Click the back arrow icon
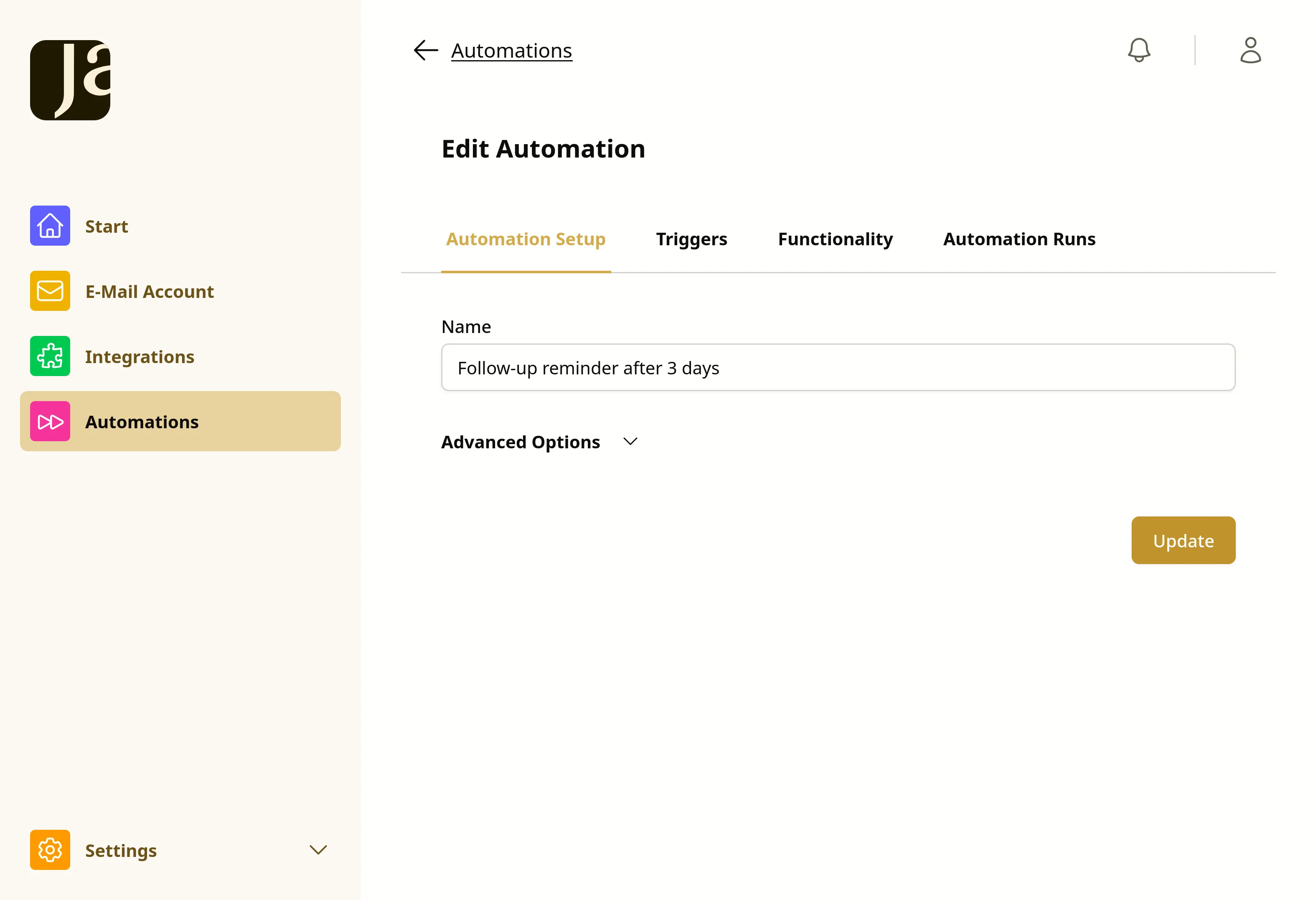This screenshot has width=1316, height=900. (426, 51)
